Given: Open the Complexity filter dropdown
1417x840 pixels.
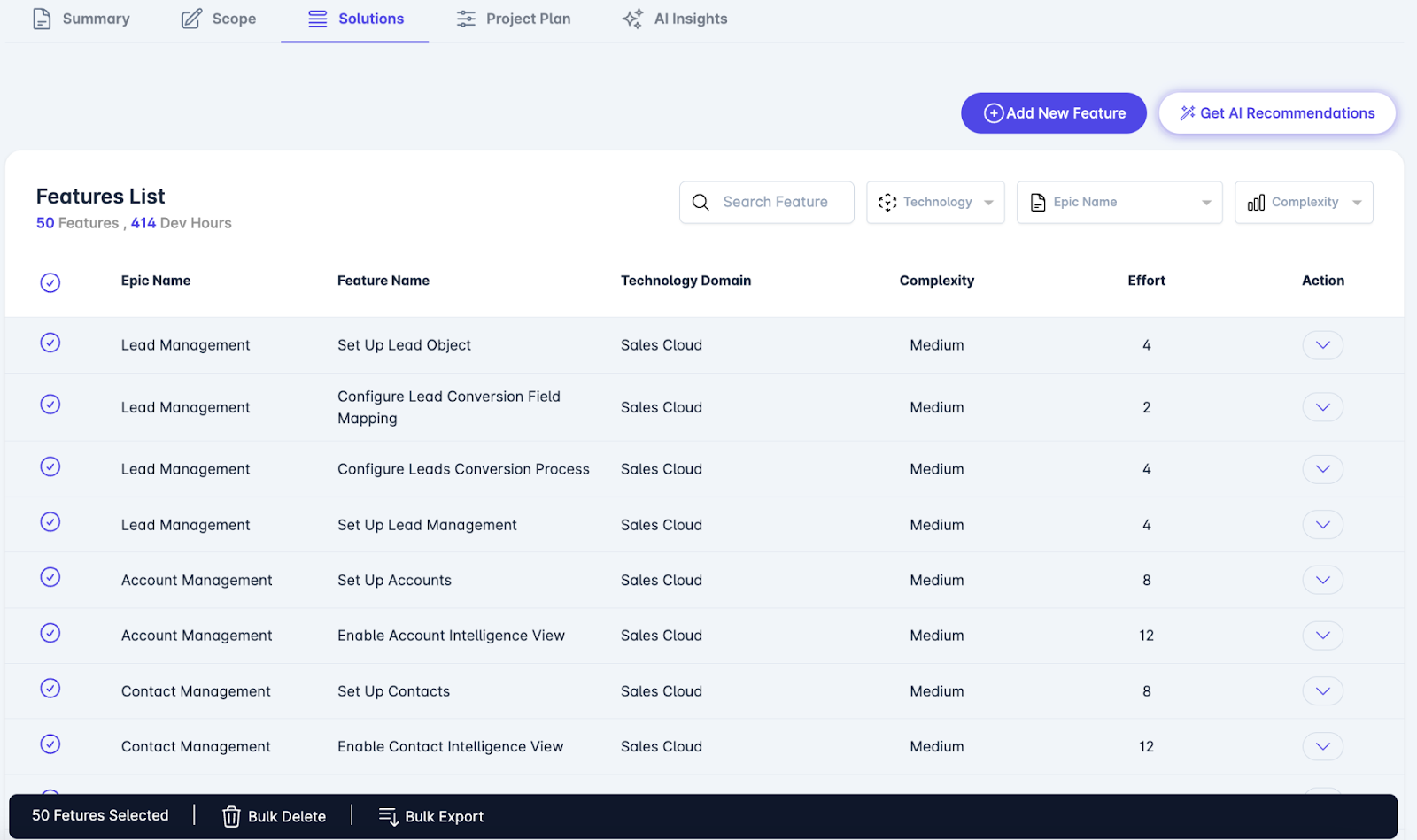Looking at the screenshot, I should click(1304, 203).
